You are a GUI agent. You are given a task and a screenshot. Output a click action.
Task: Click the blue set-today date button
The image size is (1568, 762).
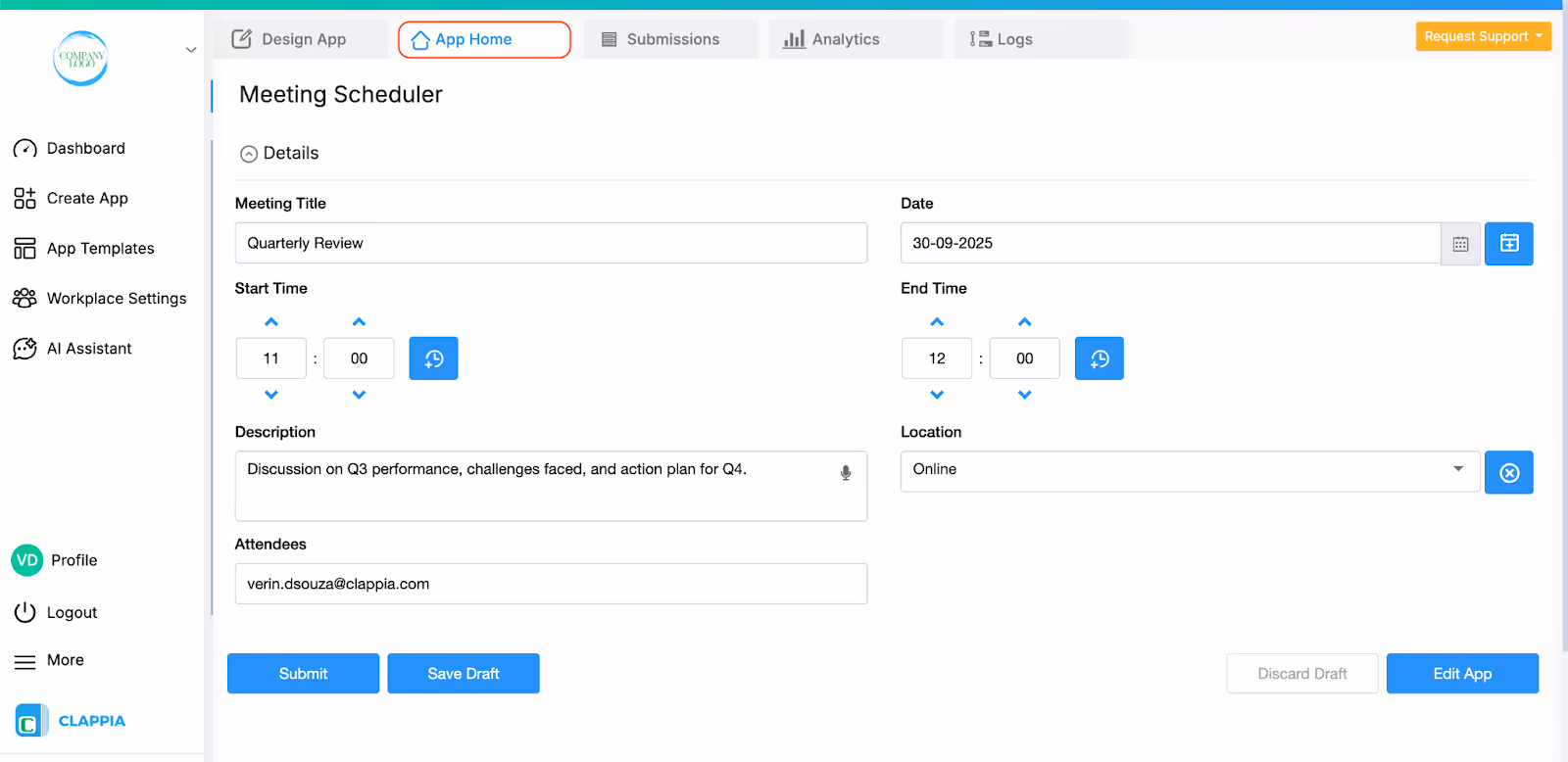tap(1508, 244)
